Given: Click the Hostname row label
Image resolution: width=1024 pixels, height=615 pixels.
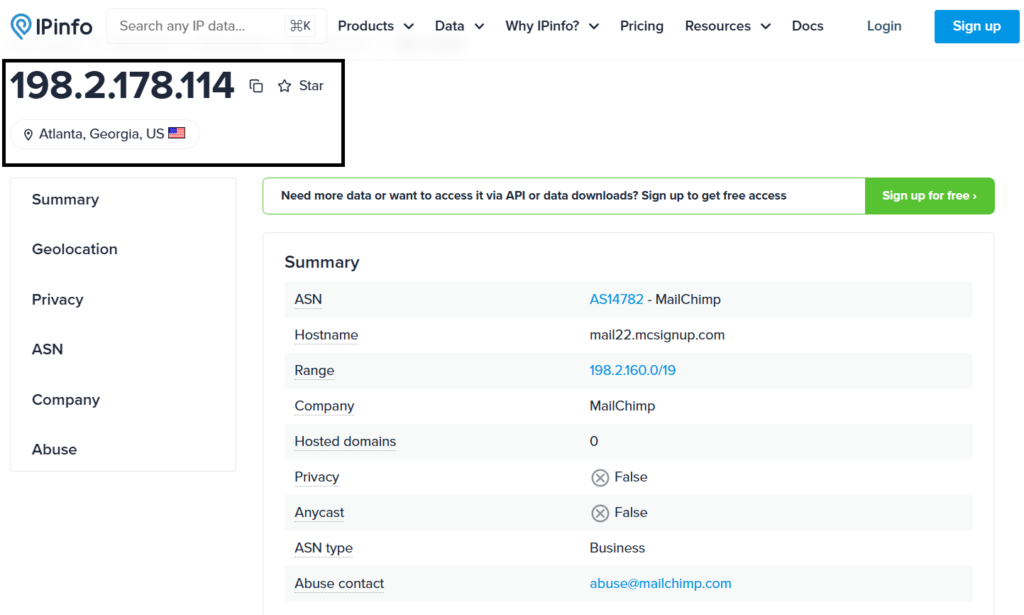Looking at the screenshot, I should (x=326, y=335).
